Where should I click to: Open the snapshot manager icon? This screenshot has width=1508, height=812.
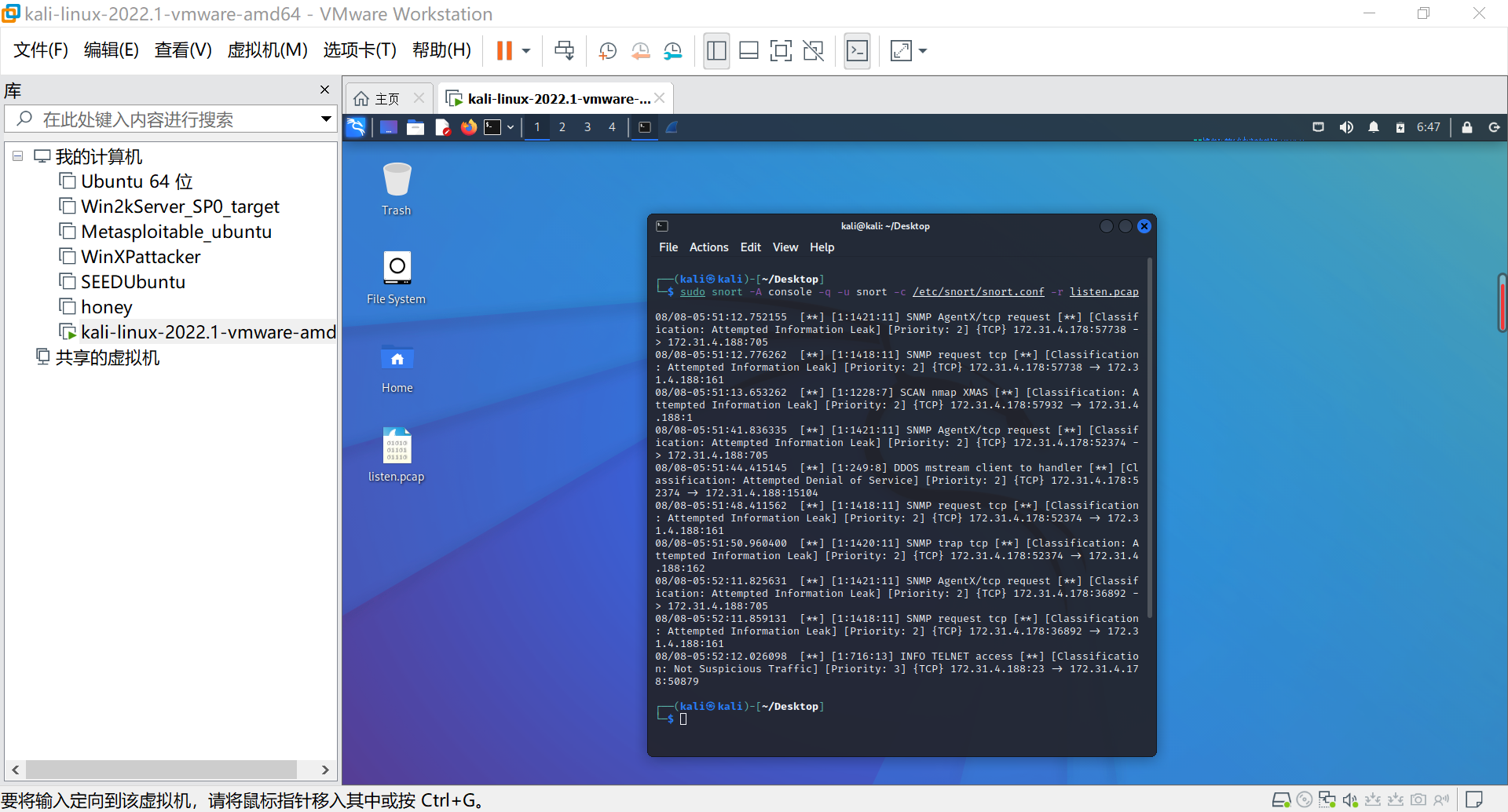pos(673,51)
